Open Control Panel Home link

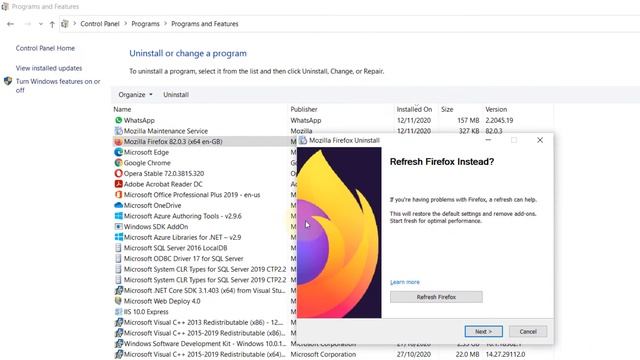tap(45, 48)
